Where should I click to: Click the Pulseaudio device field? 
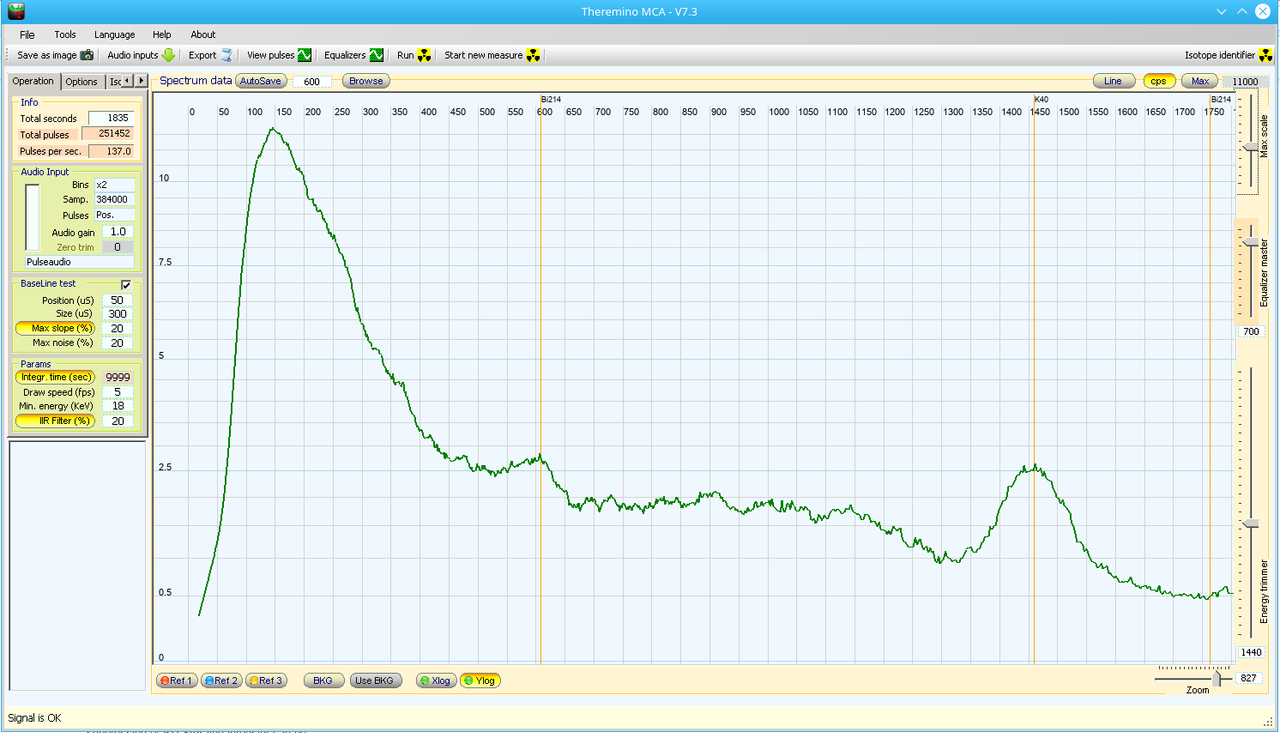(79, 262)
